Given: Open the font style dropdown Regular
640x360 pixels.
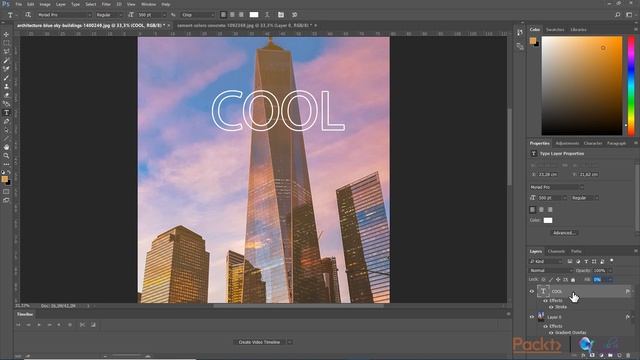Looking at the screenshot, I should 109,15.
